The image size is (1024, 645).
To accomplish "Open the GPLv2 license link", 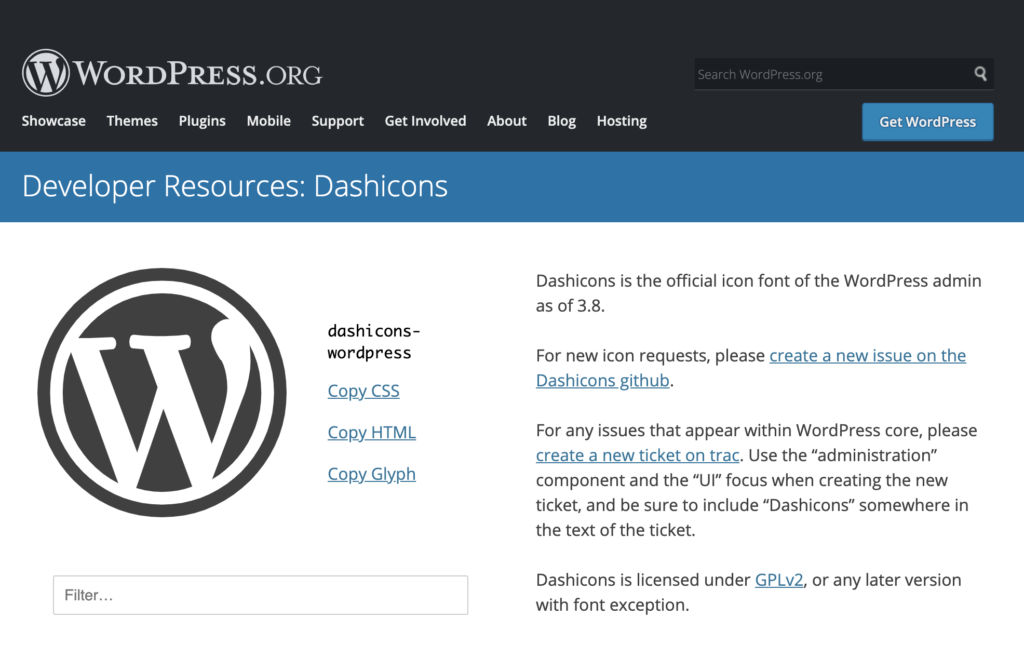I will tap(779, 580).
